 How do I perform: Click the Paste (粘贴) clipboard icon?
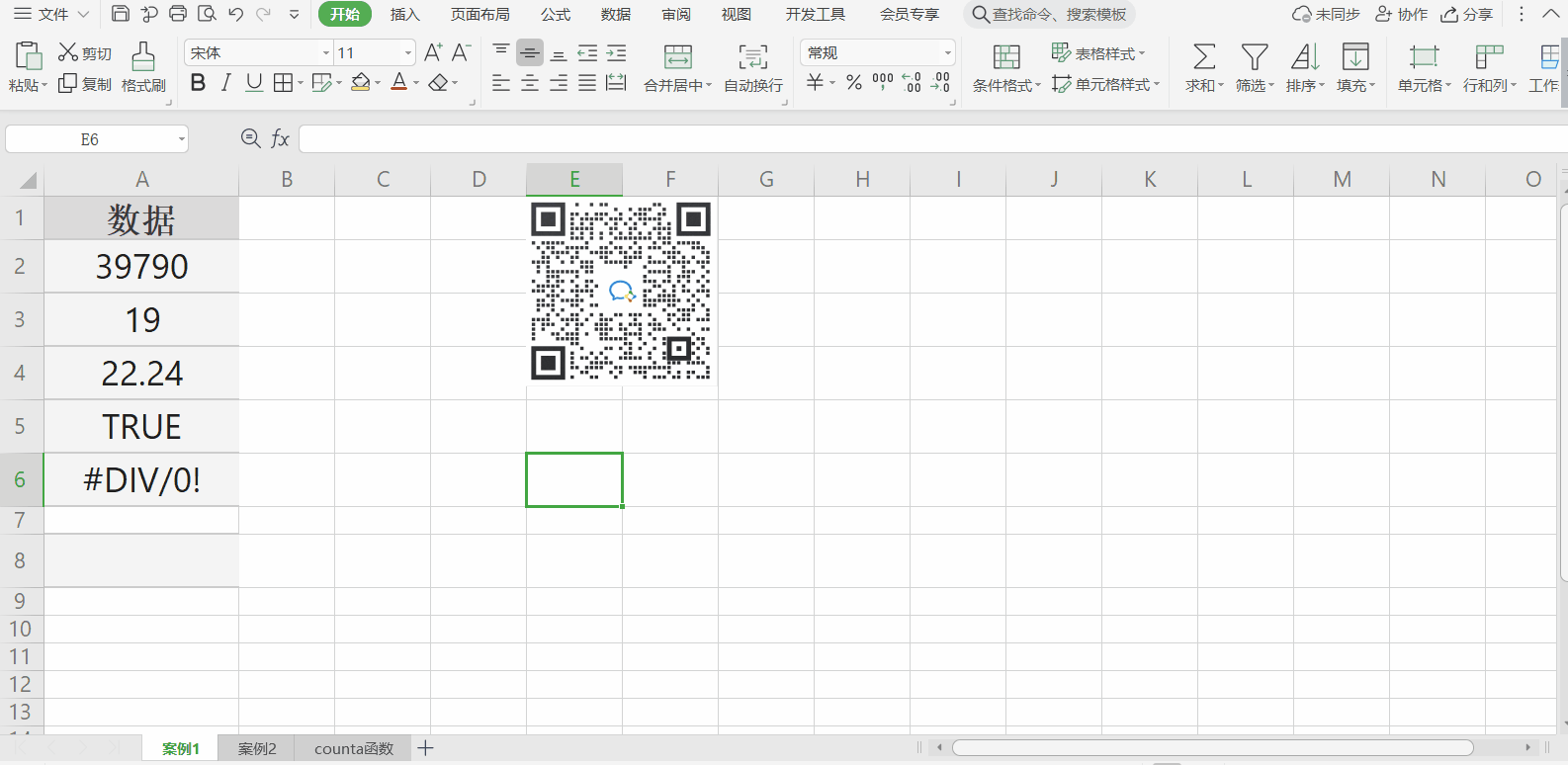click(x=29, y=55)
